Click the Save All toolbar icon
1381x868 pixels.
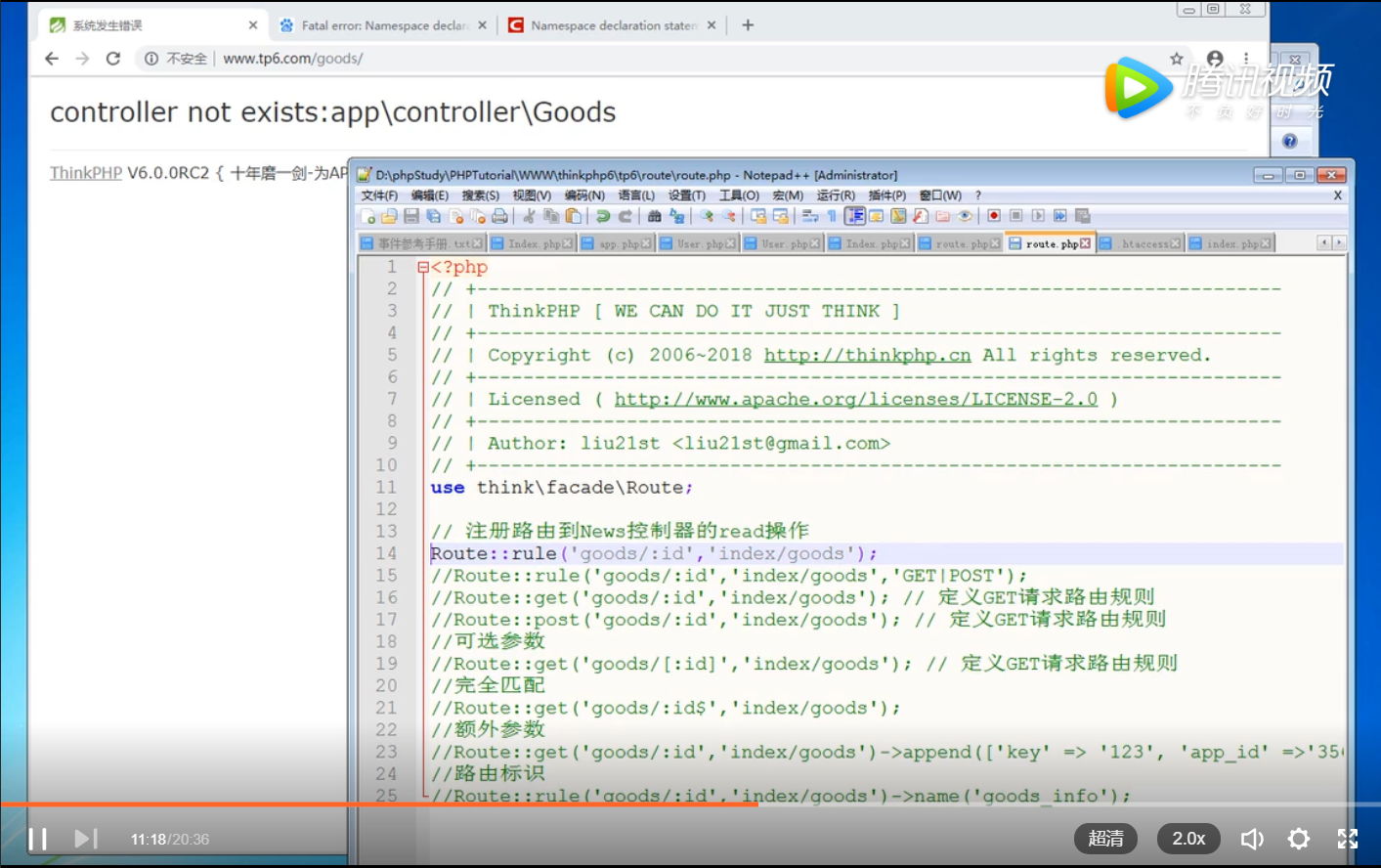(x=433, y=216)
